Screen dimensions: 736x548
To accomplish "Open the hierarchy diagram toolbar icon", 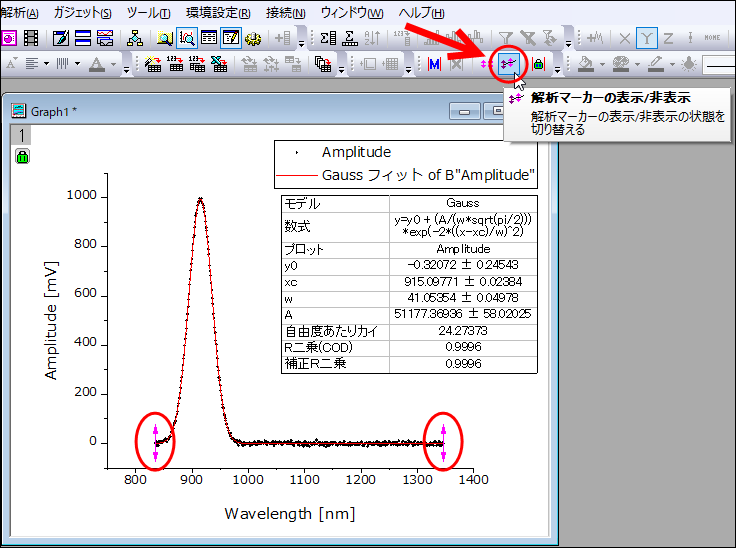I will [x=135, y=38].
